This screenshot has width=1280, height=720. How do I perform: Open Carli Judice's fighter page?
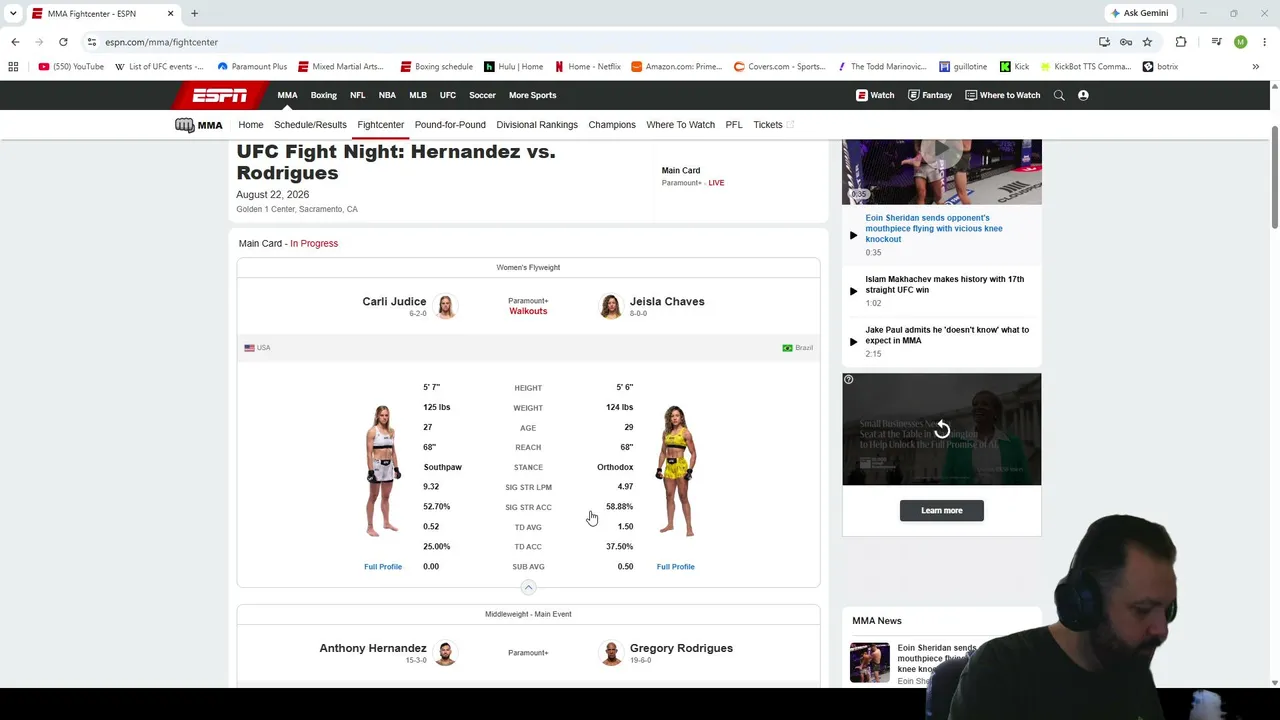tap(394, 301)
